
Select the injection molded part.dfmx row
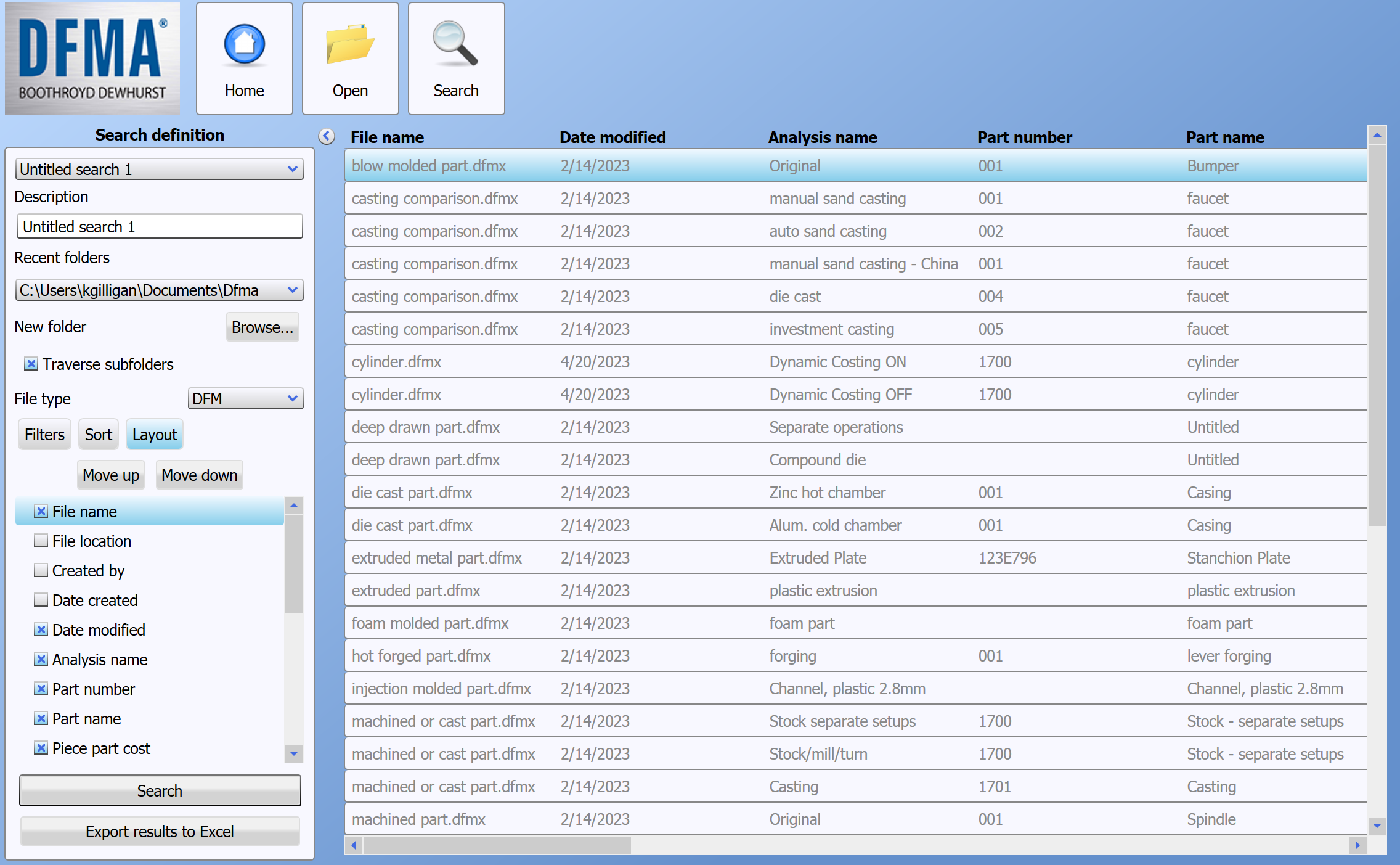856,689
